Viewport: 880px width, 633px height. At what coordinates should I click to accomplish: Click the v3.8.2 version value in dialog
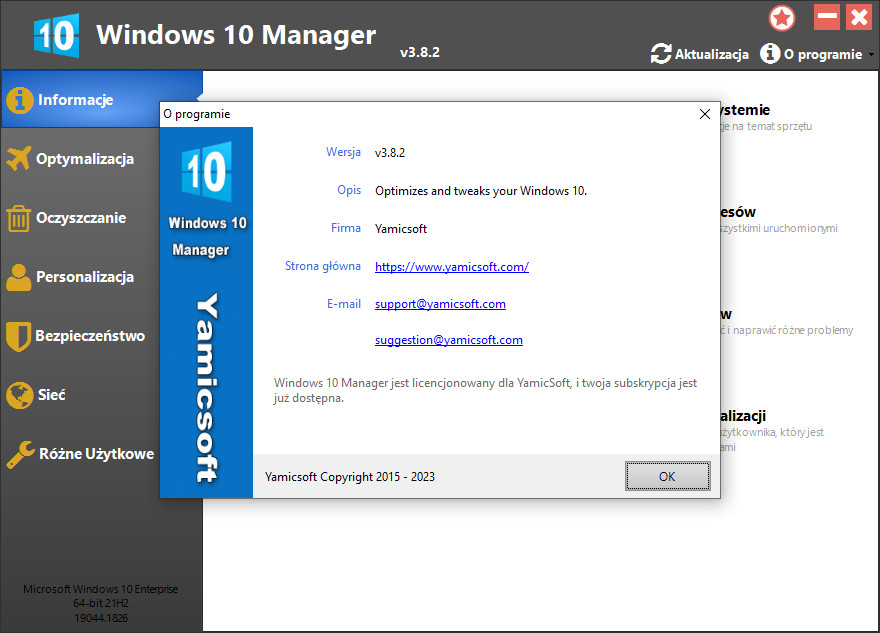389,153
